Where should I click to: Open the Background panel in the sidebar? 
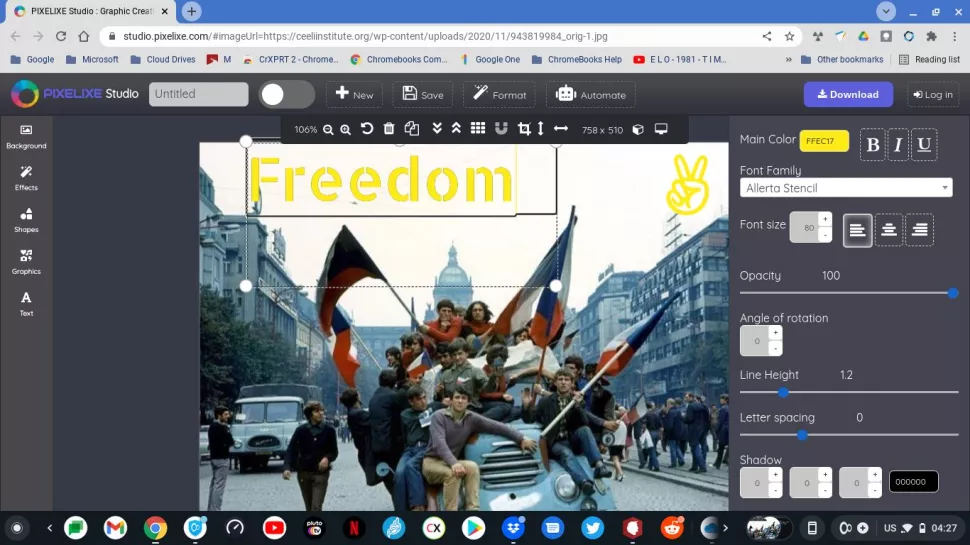tap(26, 137)
